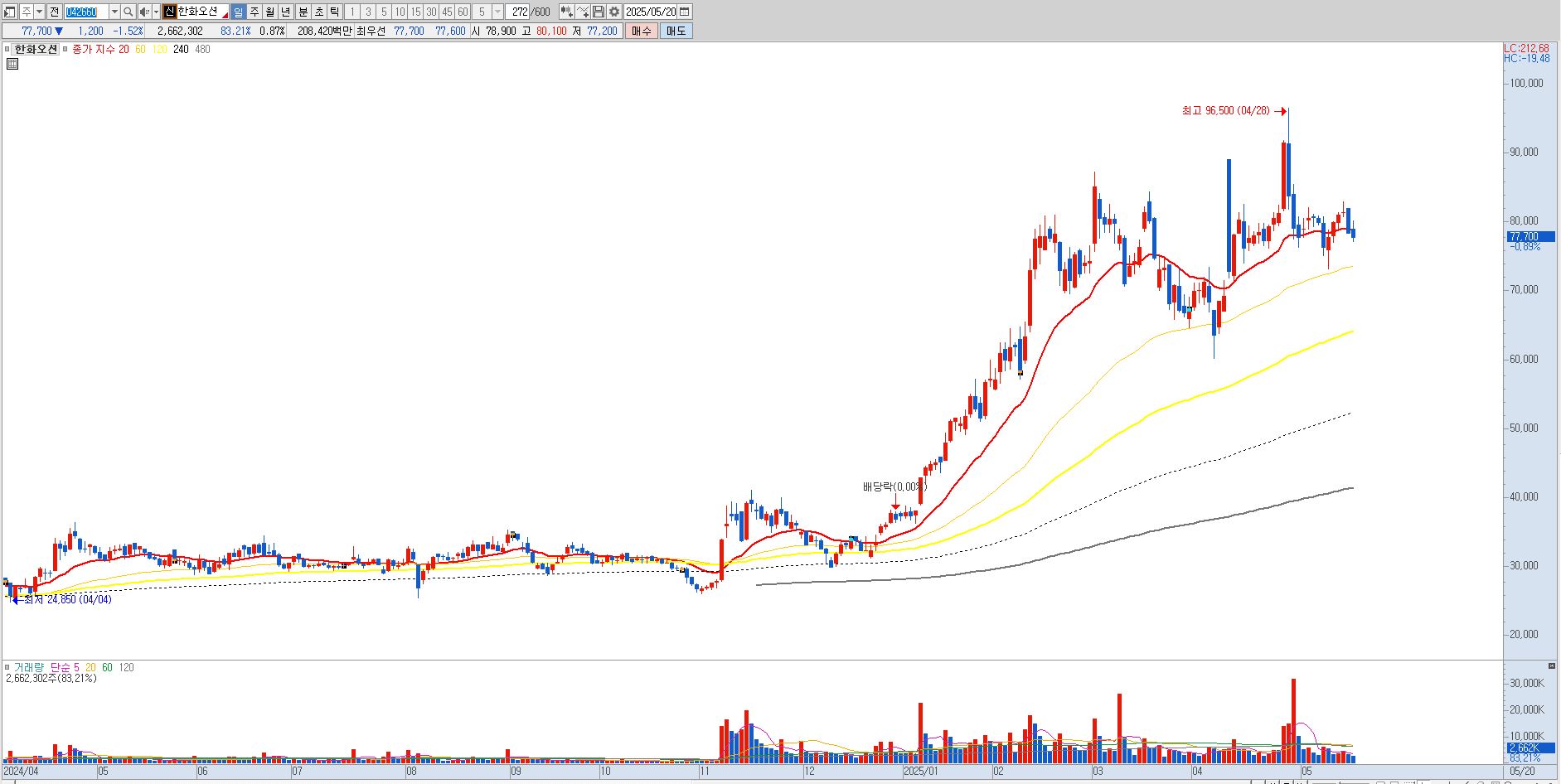
Task: Click small square marker before 한화오선 label
Action: click(x=7, y=49)
